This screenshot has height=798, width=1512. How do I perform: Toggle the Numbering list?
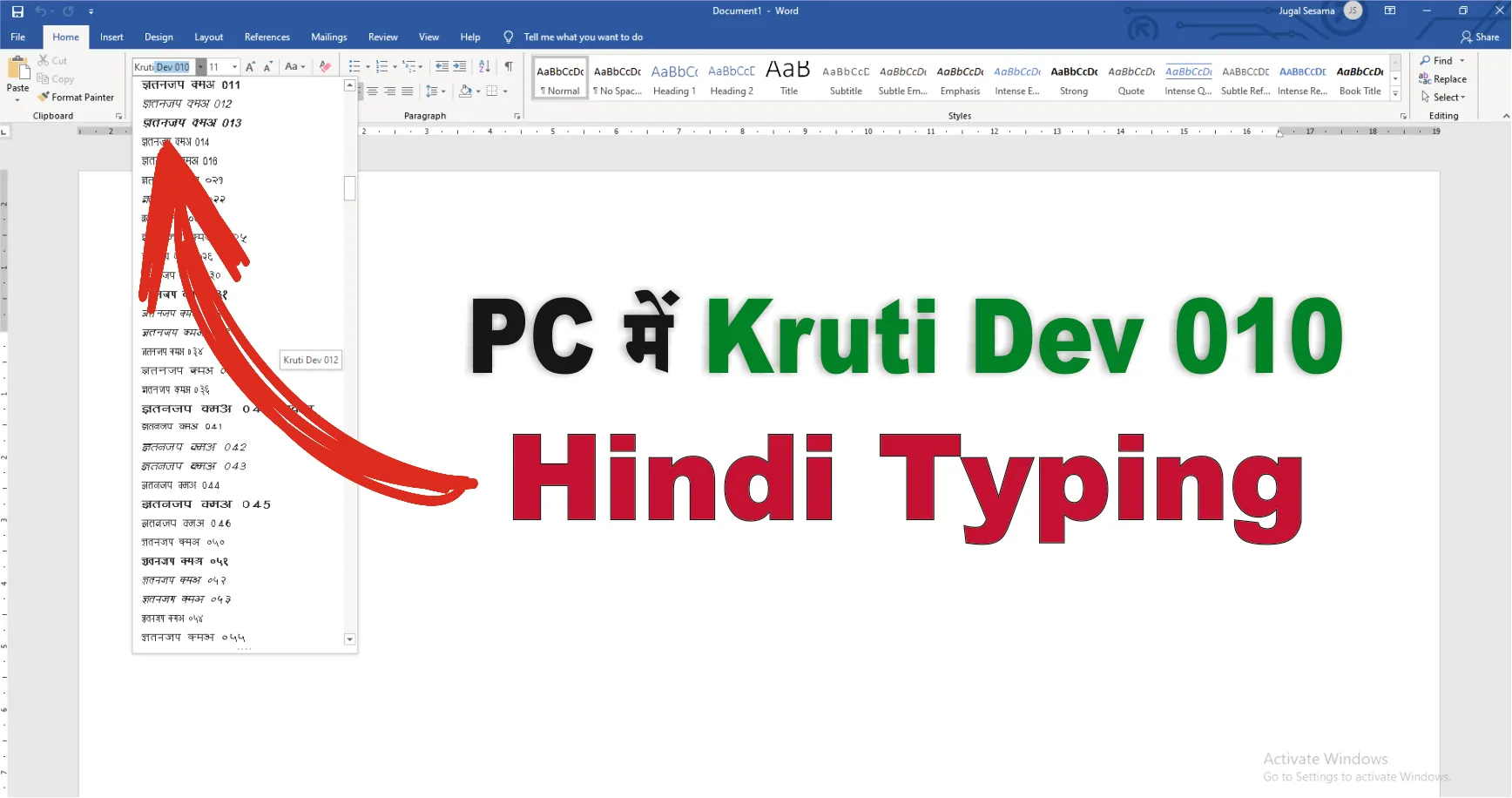[x=381, y=66]
